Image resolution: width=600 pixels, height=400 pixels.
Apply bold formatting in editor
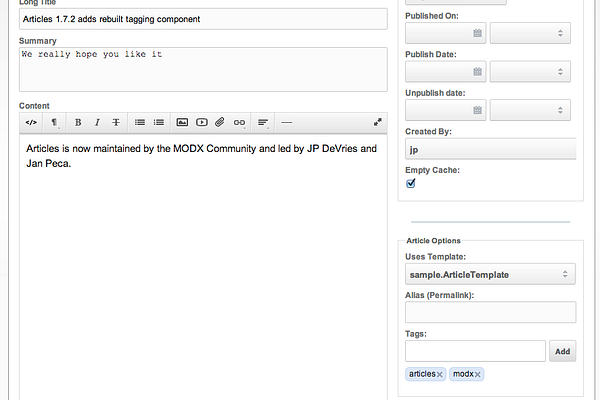[x=78, y=122]
